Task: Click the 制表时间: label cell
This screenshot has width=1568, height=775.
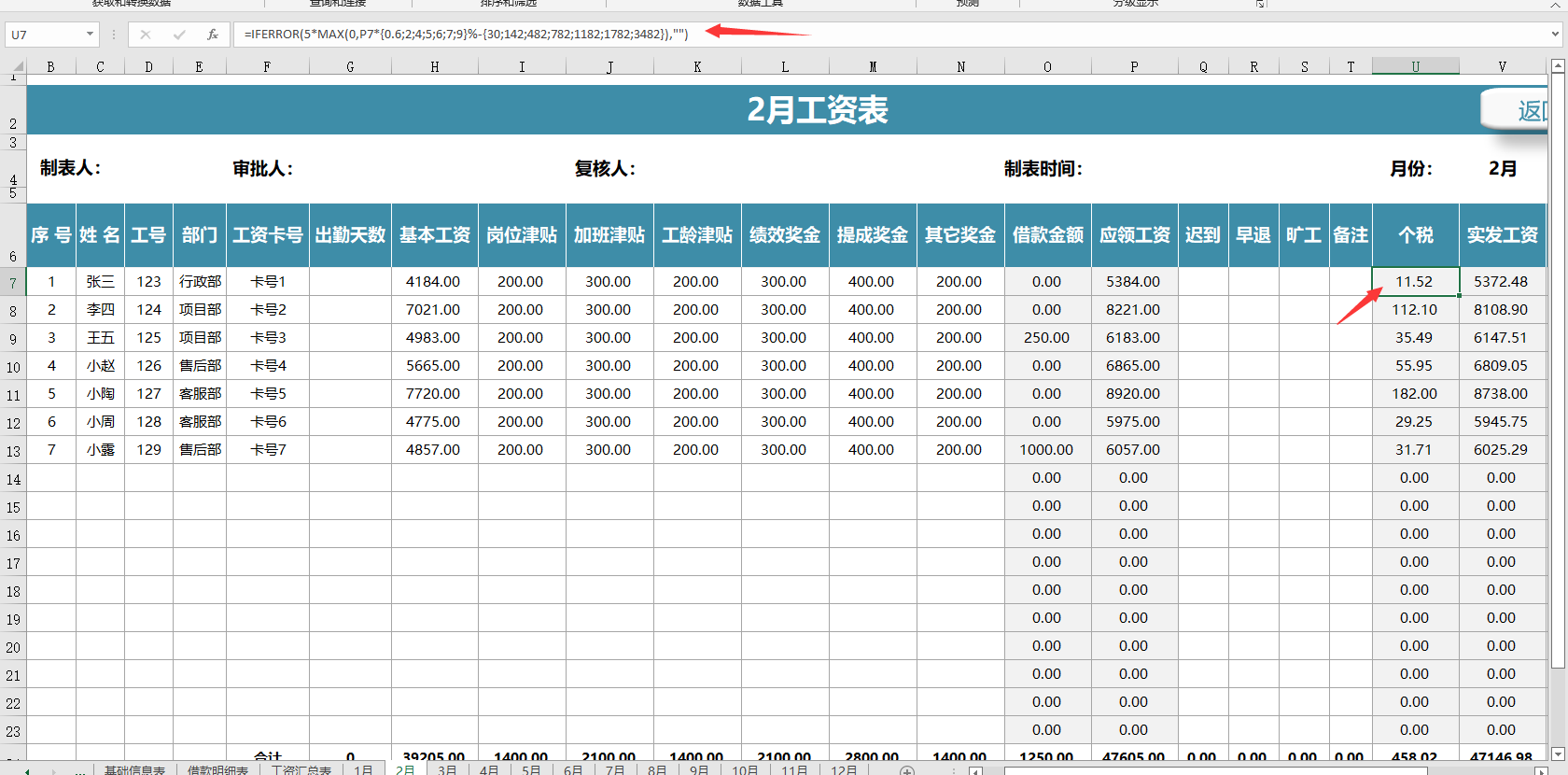Action: point(1043,168)
